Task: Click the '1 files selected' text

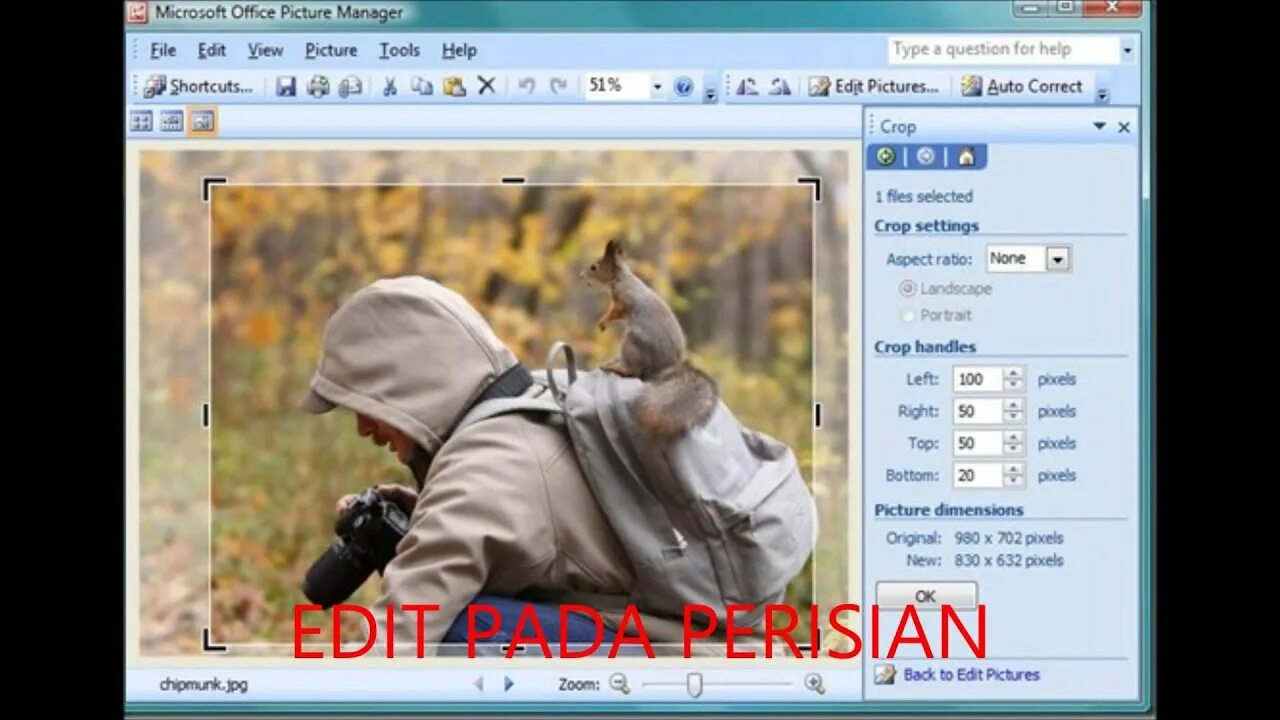Action: tap(923, 197)
